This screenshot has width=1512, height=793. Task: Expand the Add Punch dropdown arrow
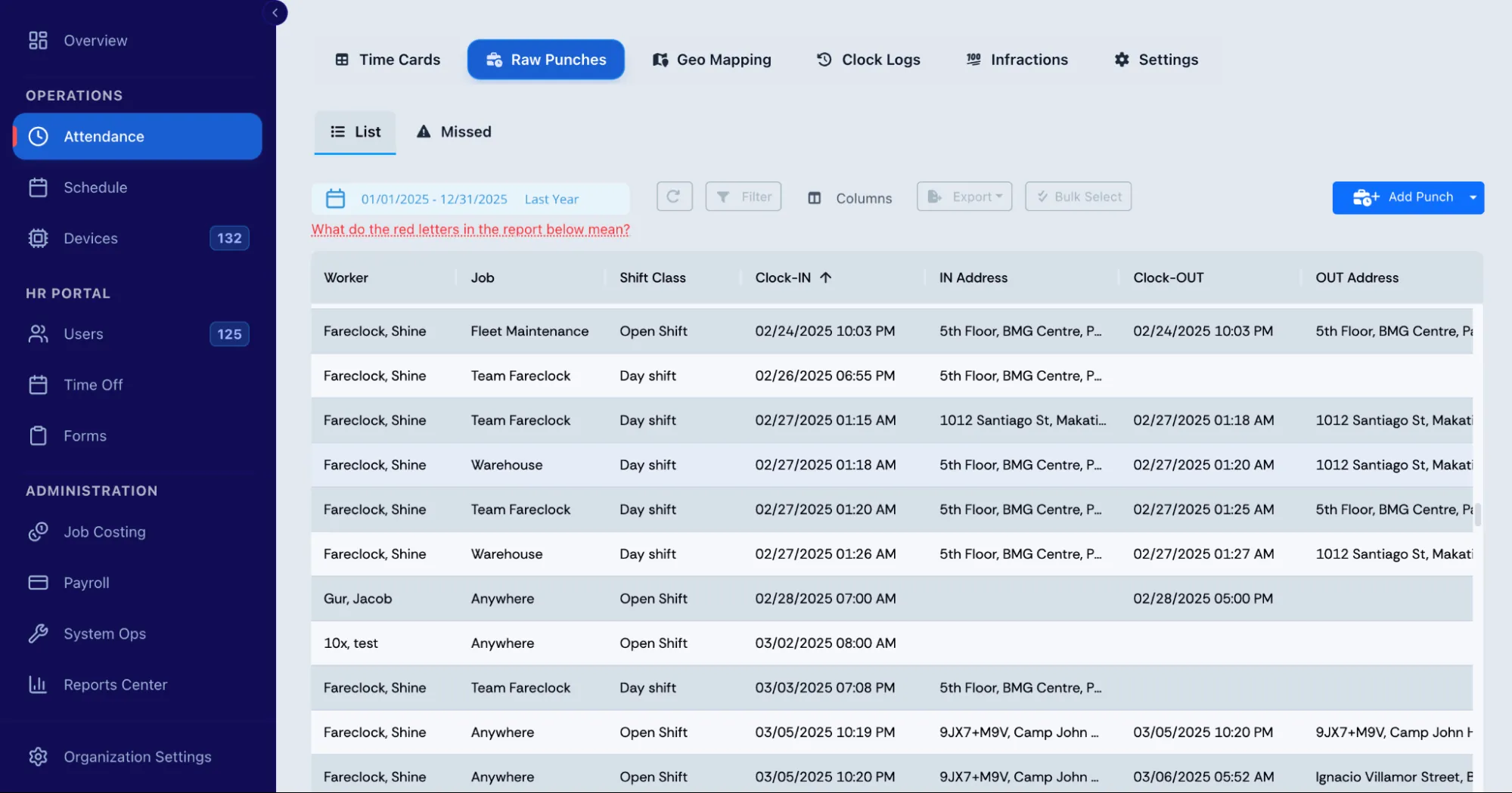pyautogui.click(x=1473, y=197)
